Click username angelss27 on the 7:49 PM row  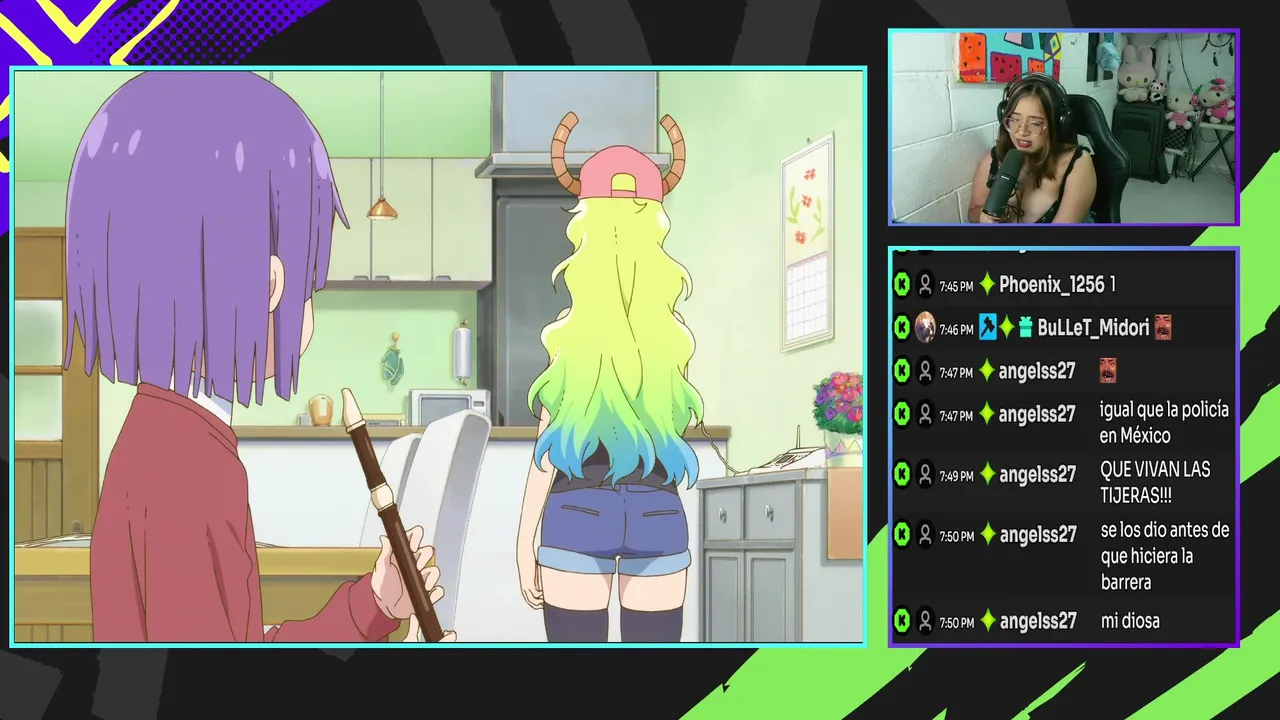point(1037,474)
